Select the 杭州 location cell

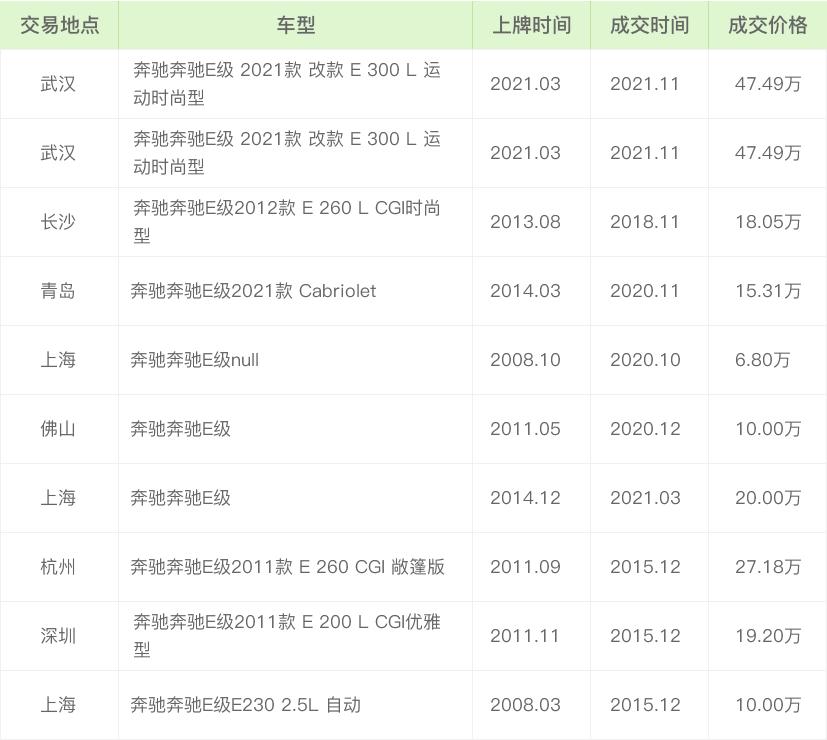tap(58, 567)
